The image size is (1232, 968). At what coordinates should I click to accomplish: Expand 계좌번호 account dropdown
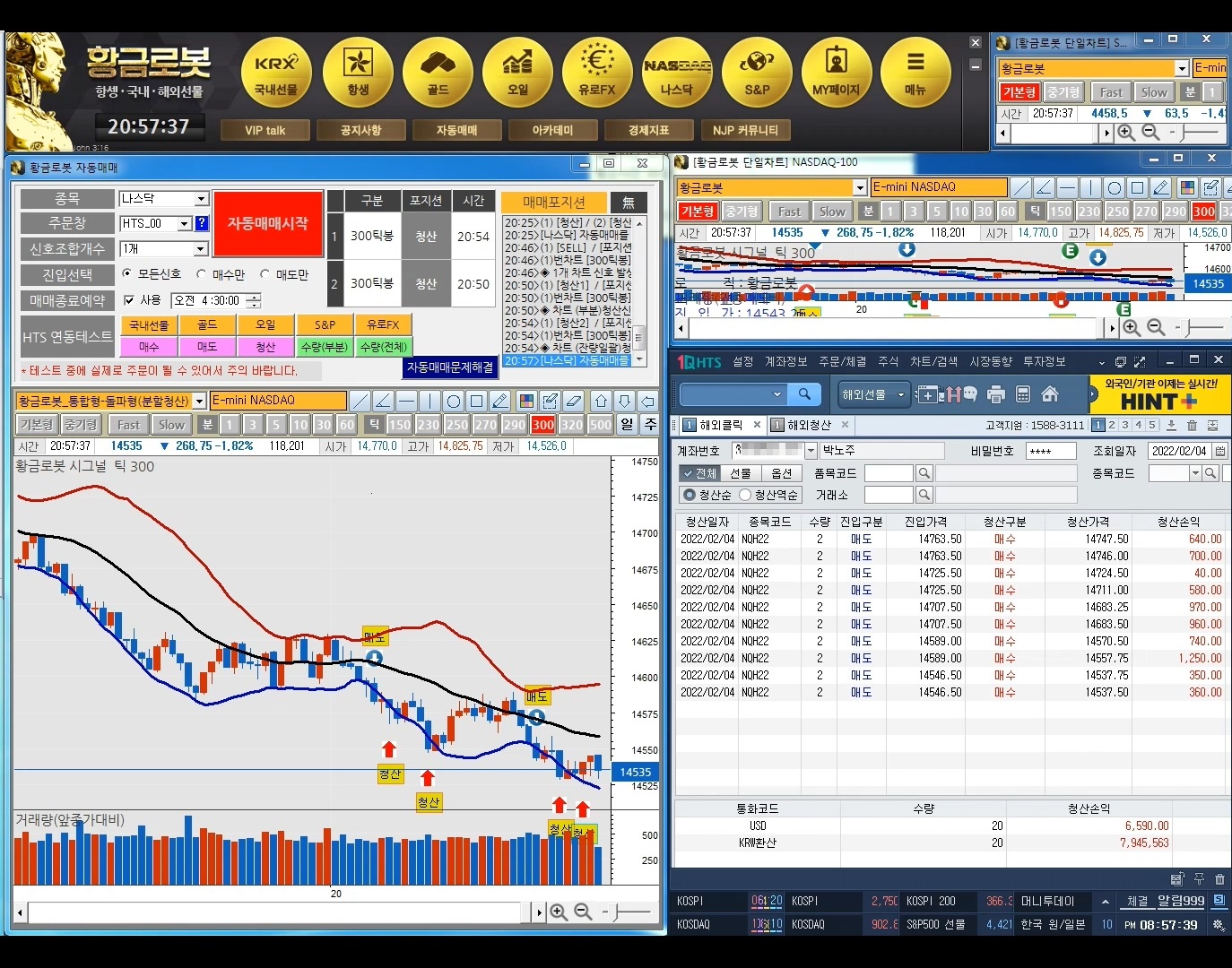click(811, 451)
